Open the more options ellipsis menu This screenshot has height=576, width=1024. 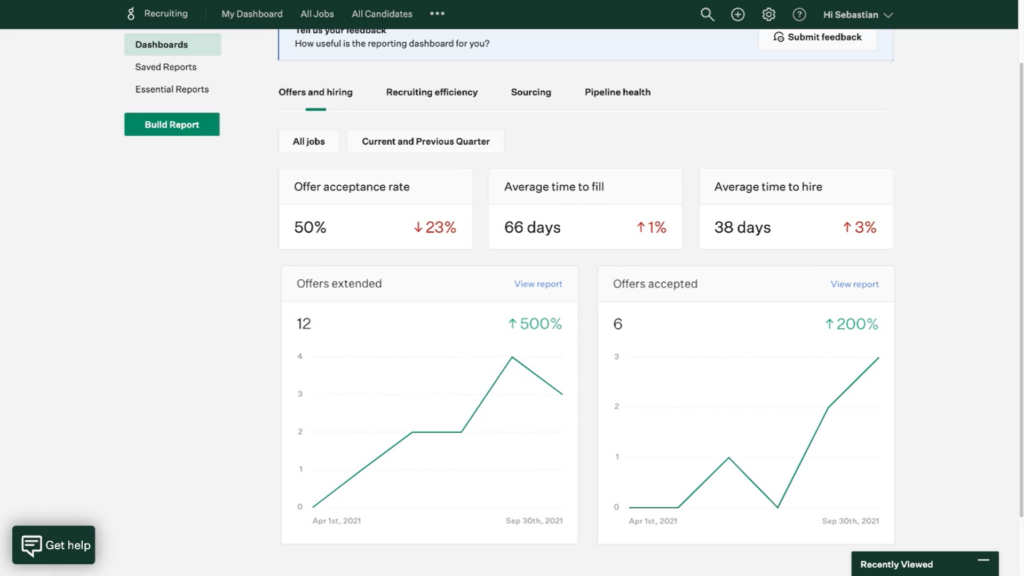(437, 14)
